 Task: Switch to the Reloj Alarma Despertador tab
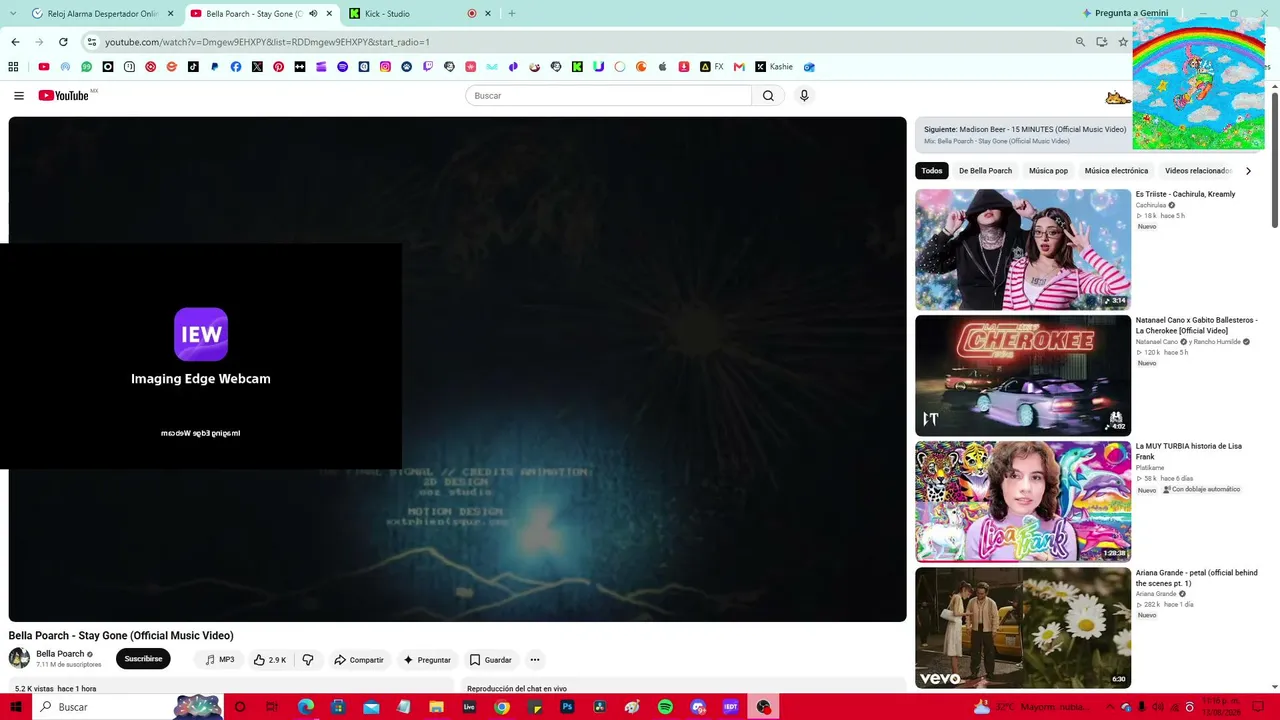[x=103, y=14]
